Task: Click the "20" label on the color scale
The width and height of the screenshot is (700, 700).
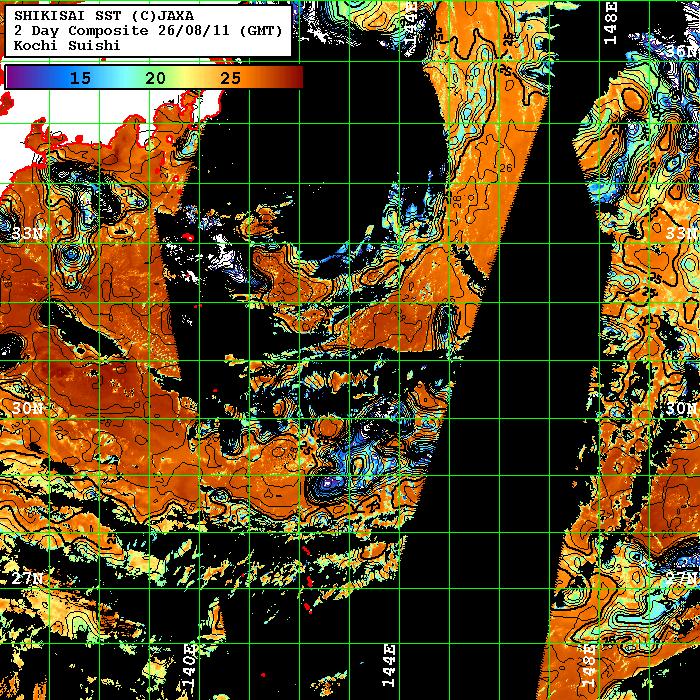Action: (155, 78)
